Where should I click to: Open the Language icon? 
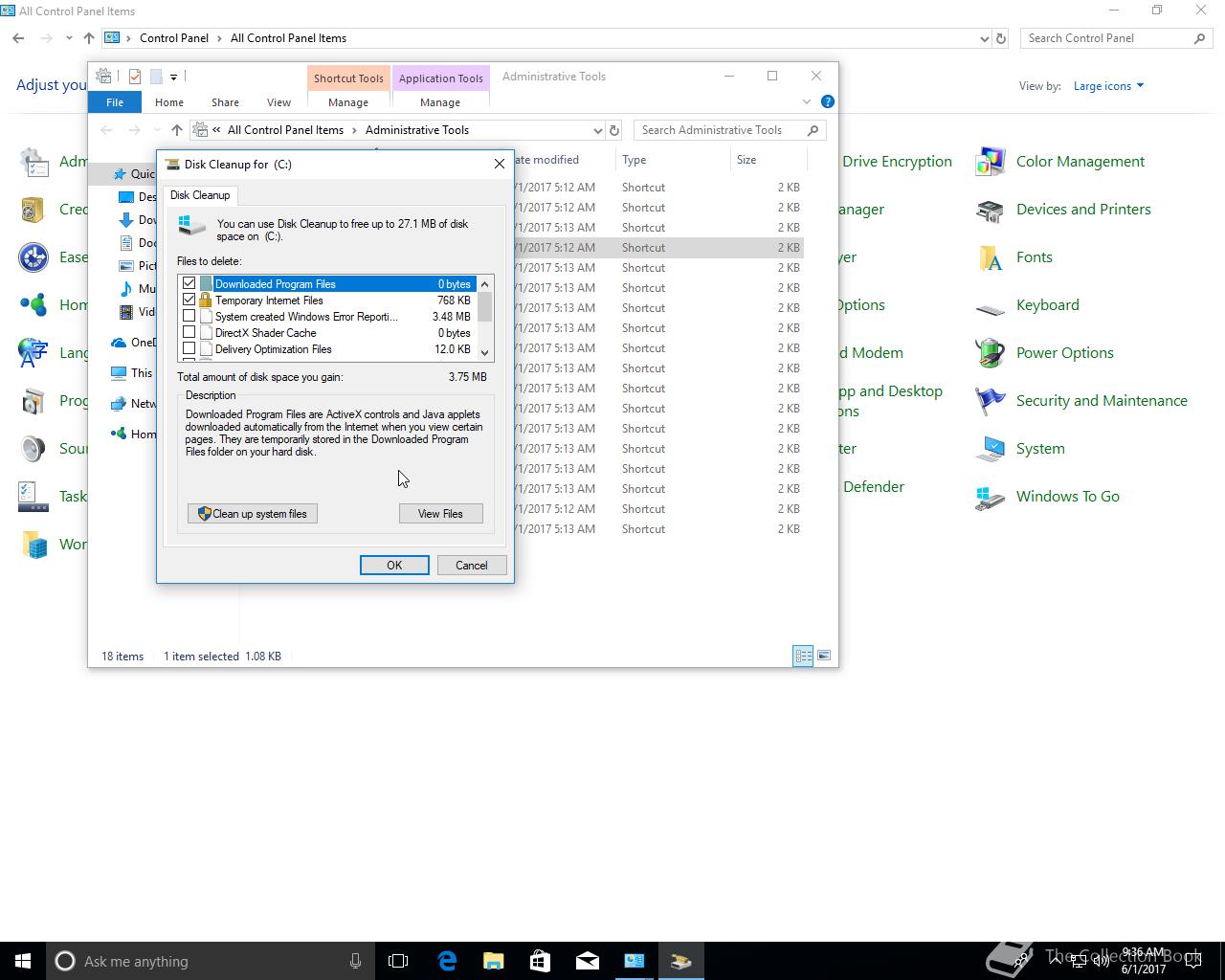tap(33, 353)
